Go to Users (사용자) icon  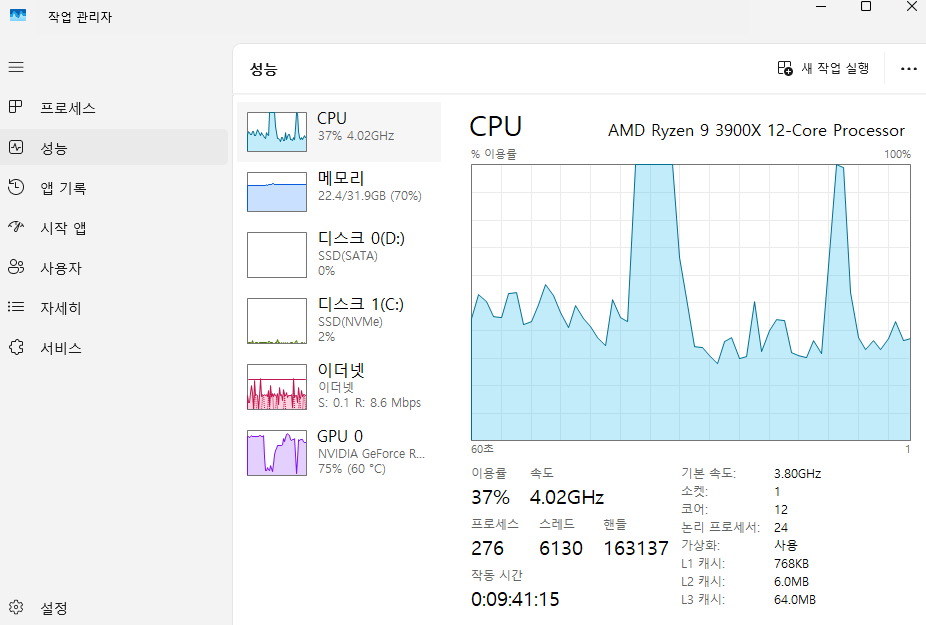(x=16, y=268)
